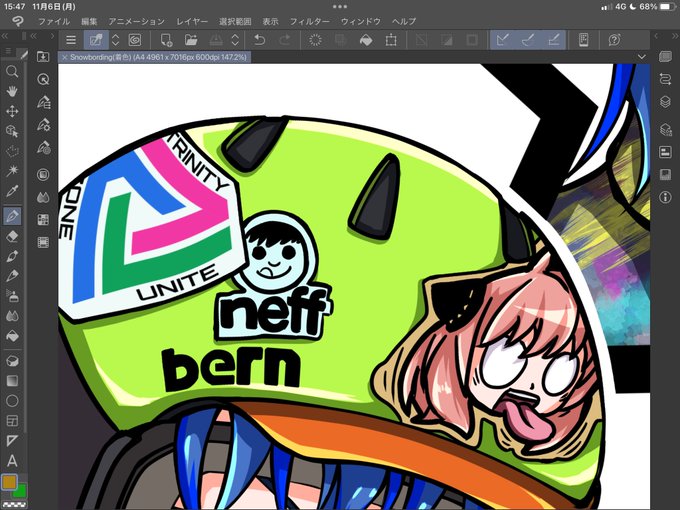Viewport: 680px width, 510px height.
Task: Click the Redo arrow in command bar
Action: [284, 40]
